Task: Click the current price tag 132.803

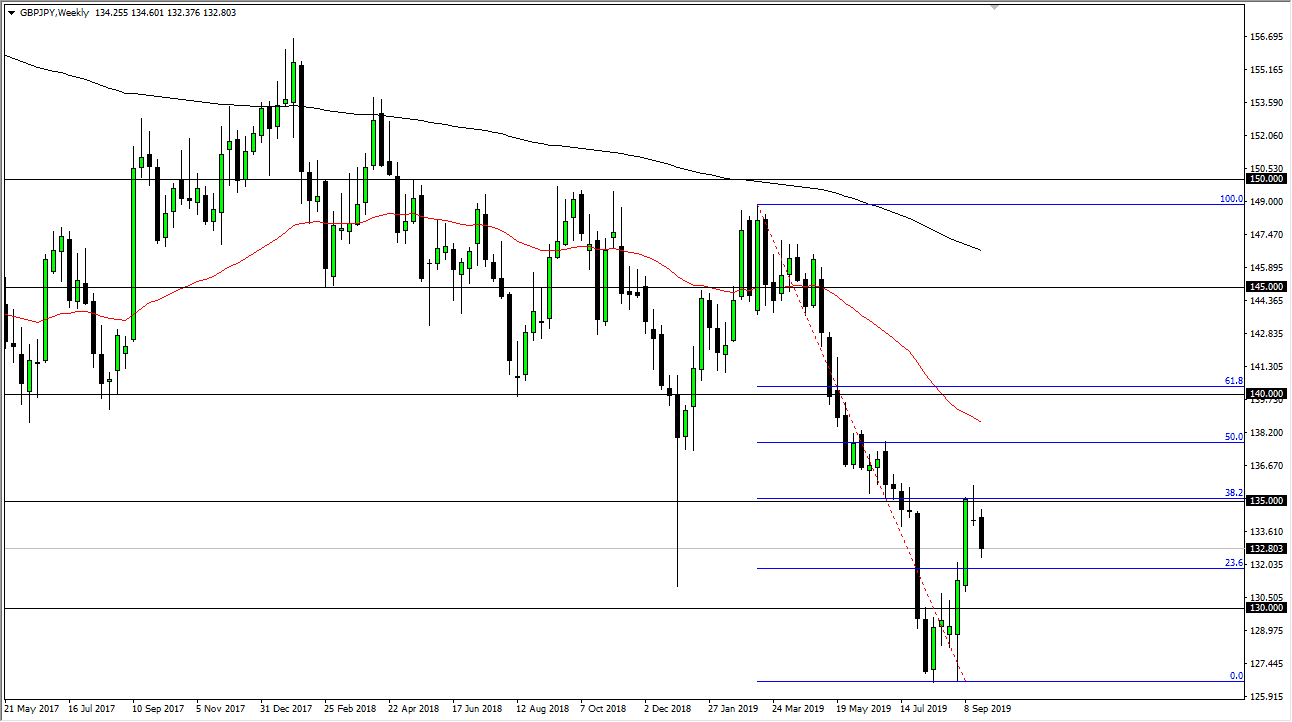Action: 1266,548
